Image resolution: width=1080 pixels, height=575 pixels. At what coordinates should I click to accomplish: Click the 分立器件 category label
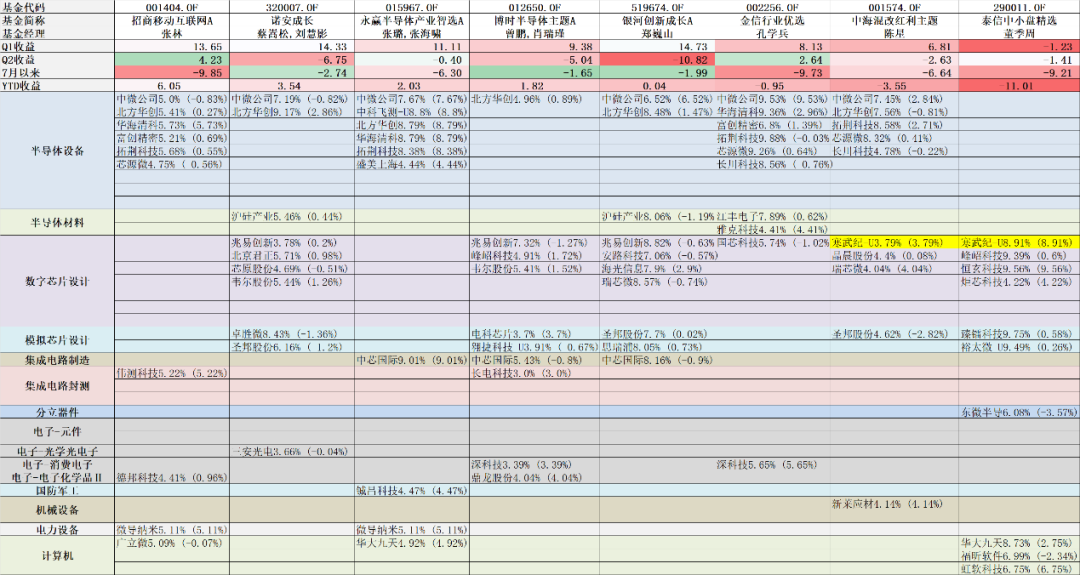coord(58,412)
